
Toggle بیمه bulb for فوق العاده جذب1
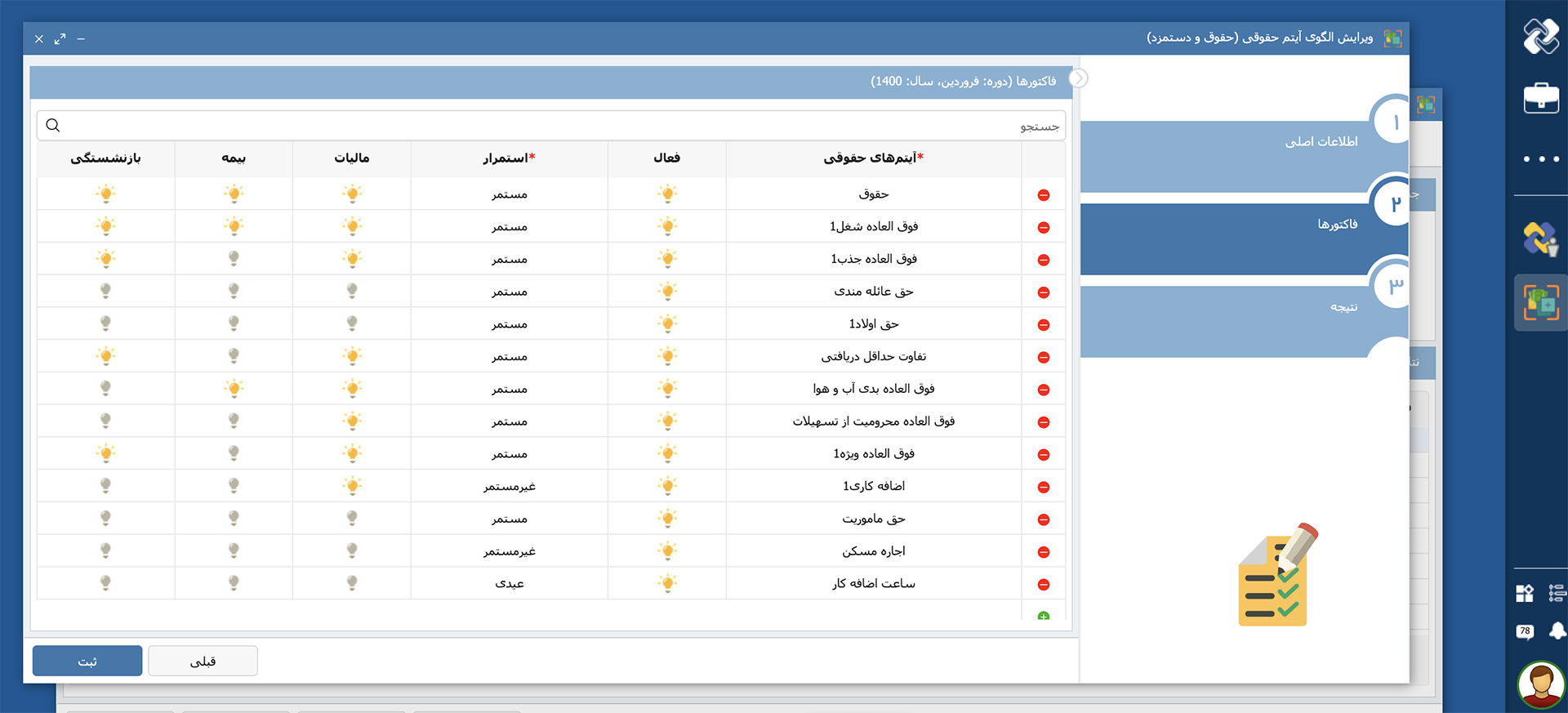coord(234,259)
